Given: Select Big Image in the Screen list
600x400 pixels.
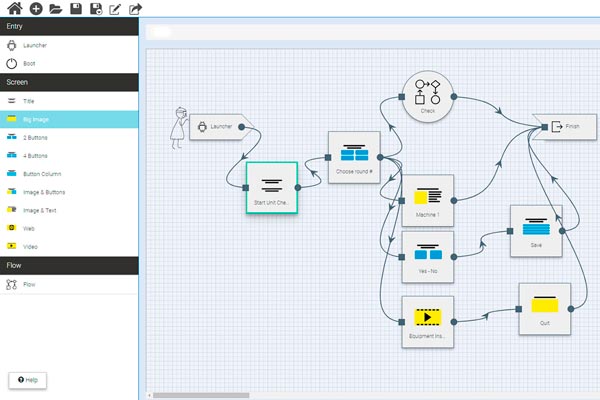Looking at the screenshot, I should pos(69,119).
